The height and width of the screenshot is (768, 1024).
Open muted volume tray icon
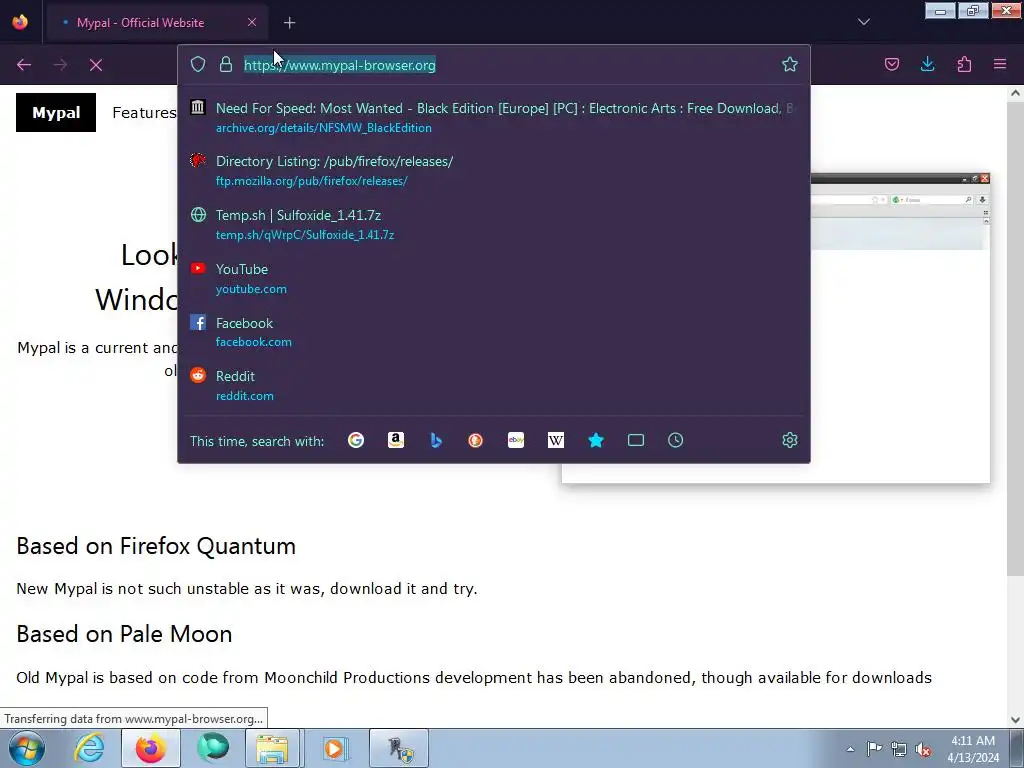point(923,749)
